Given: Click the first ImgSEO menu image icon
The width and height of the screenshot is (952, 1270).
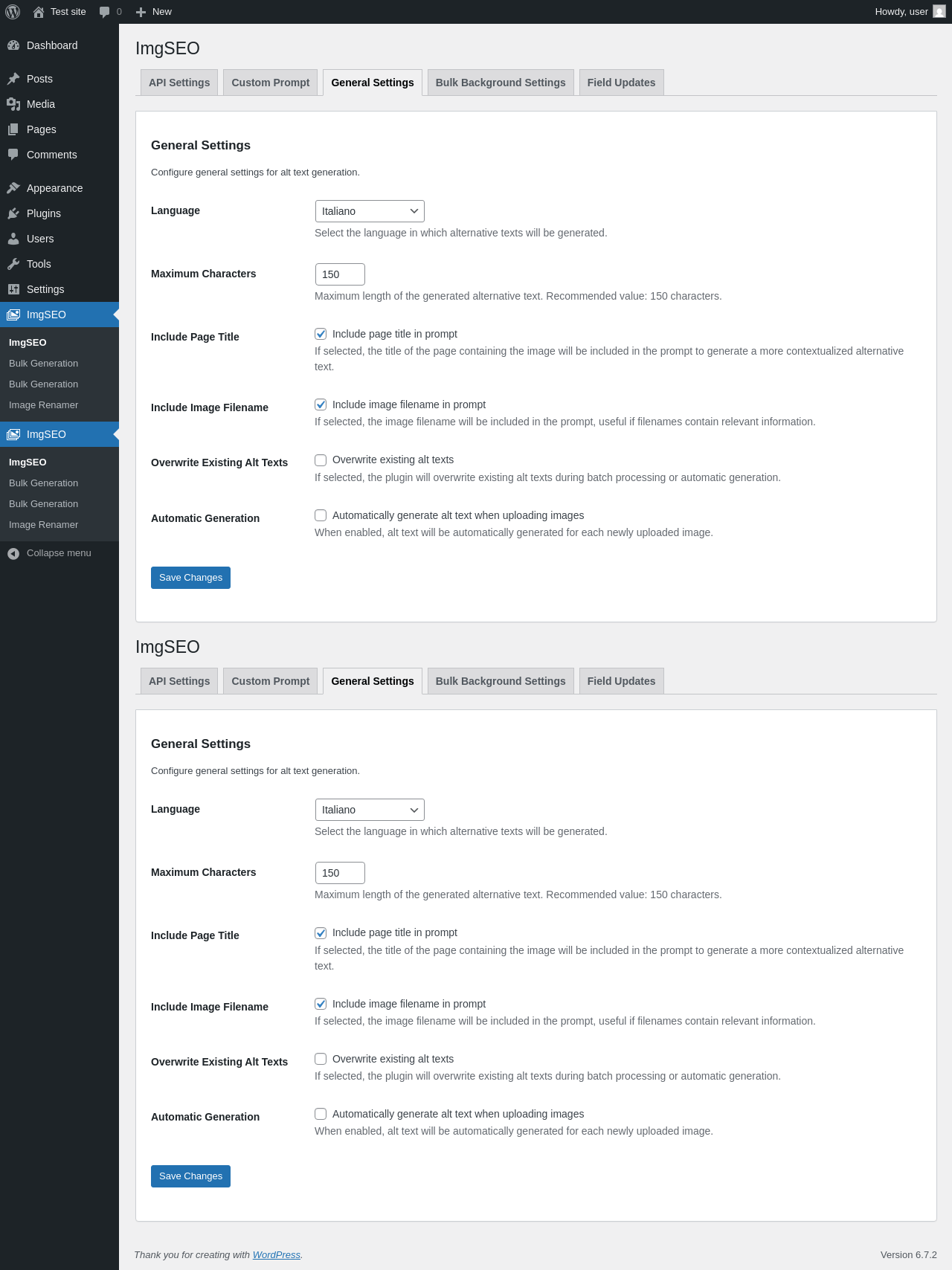Looking at the screenshot, I should click(13, 315).
